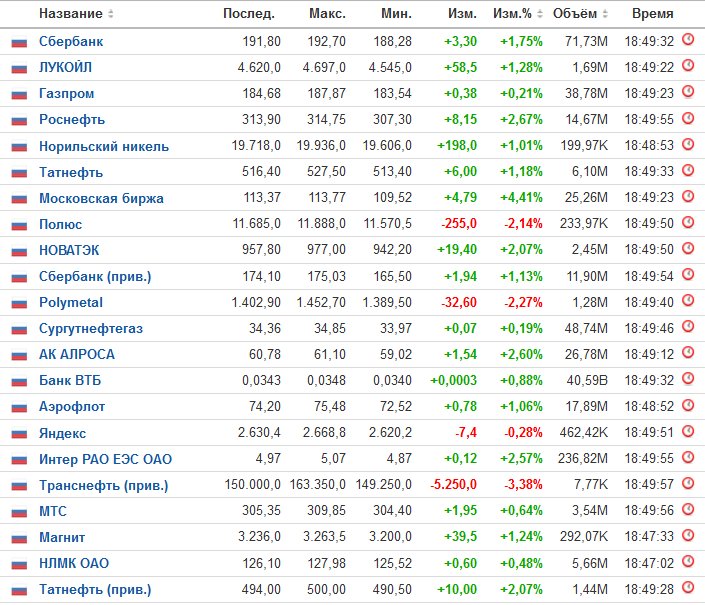The image size is (705, 605).
Task: Click the Russian flag icon beside ЛУКОЙЛ
Action: coord(19,69)
